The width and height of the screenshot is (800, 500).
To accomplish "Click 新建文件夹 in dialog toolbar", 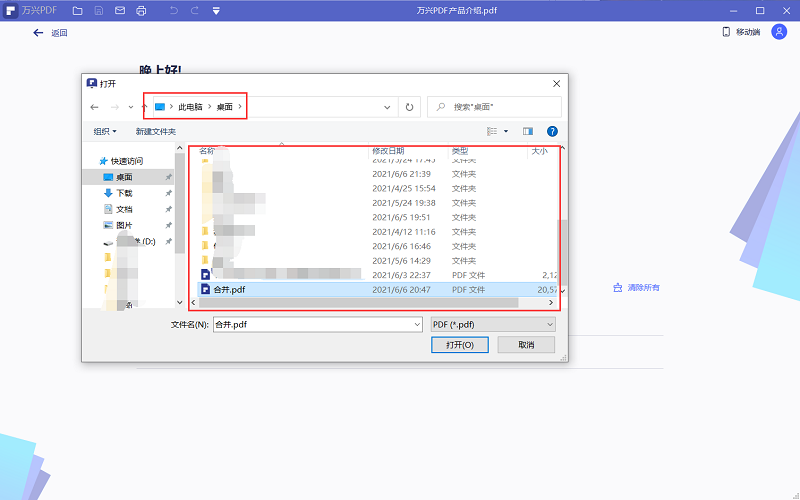I will coord(156,131).
